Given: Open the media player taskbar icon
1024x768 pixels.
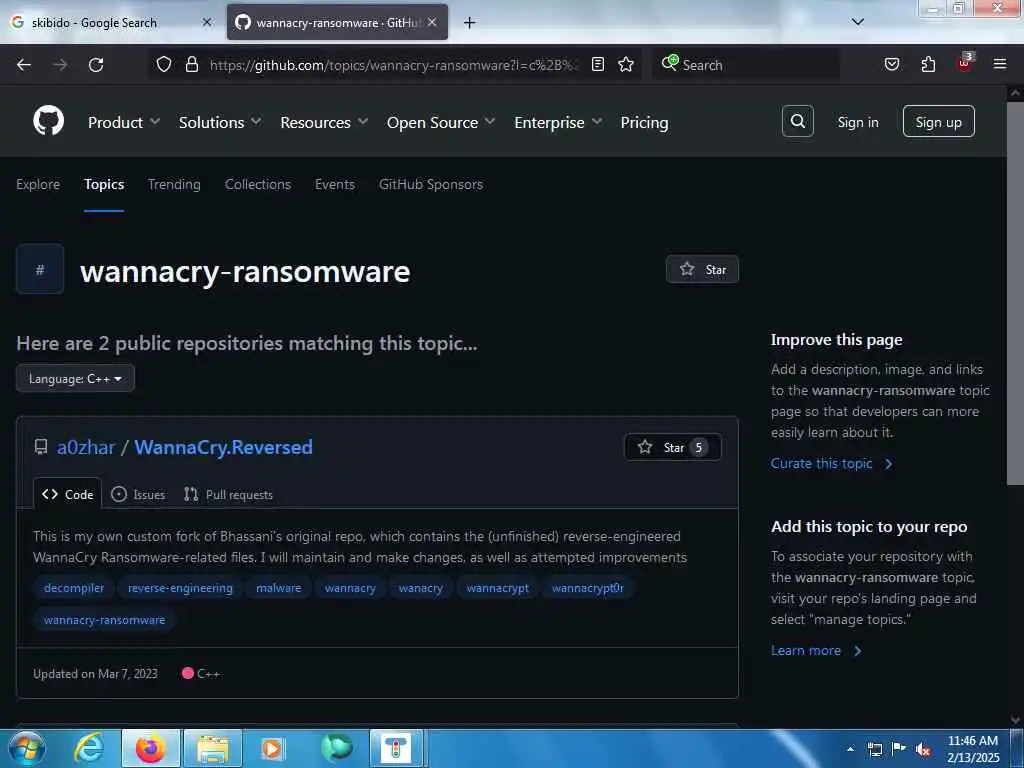Looking at the screenshot, I should point(272,749).
